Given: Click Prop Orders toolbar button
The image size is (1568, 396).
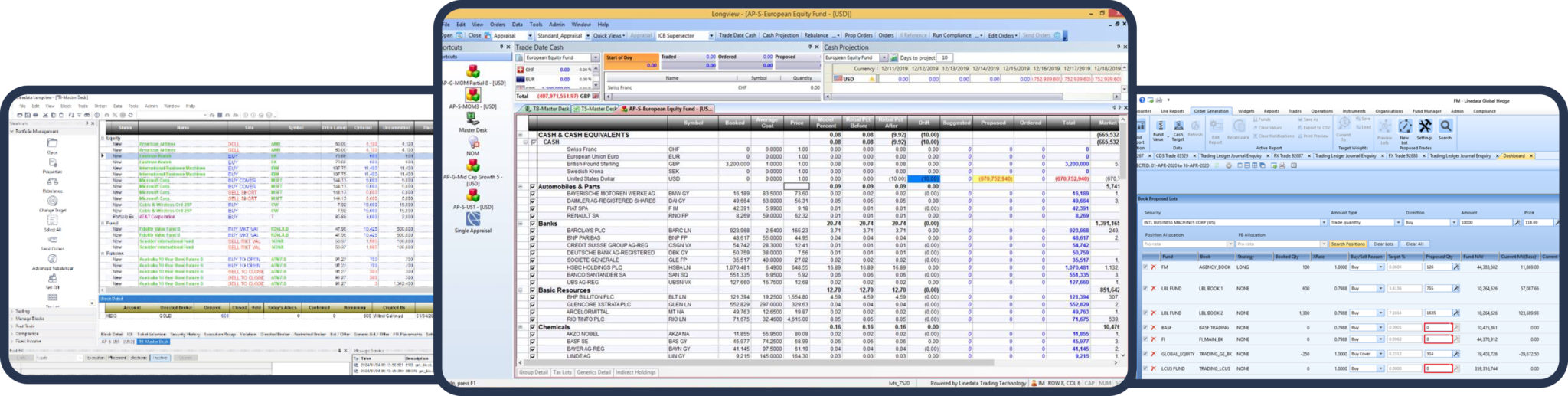Looking at the screenshot, I should [x=858, y=35].
